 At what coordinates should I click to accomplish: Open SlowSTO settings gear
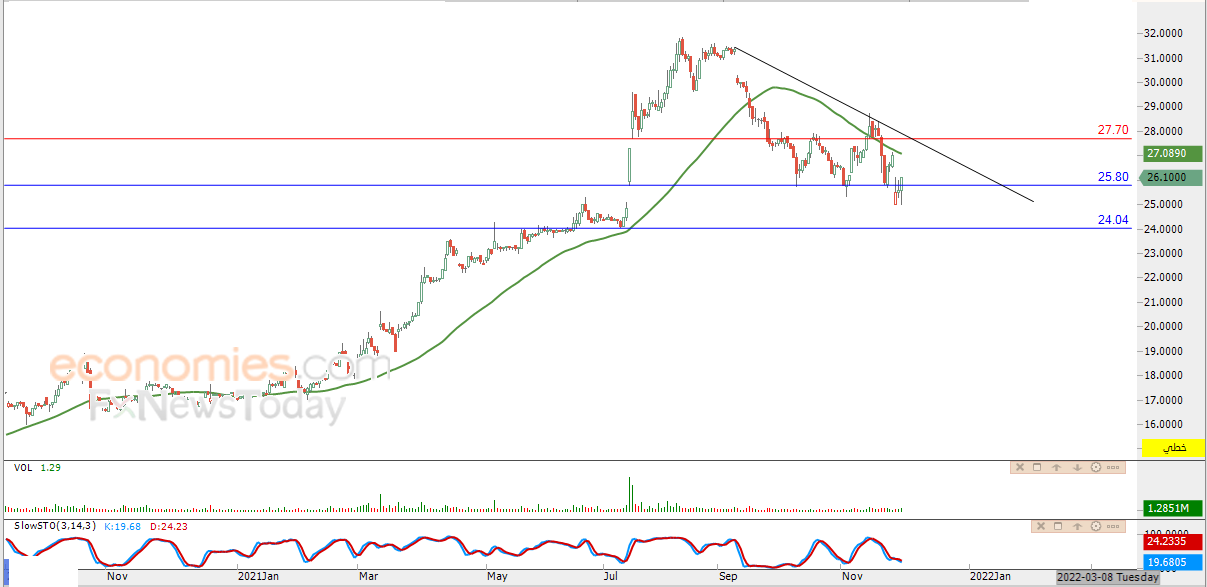pos(1096,526)
